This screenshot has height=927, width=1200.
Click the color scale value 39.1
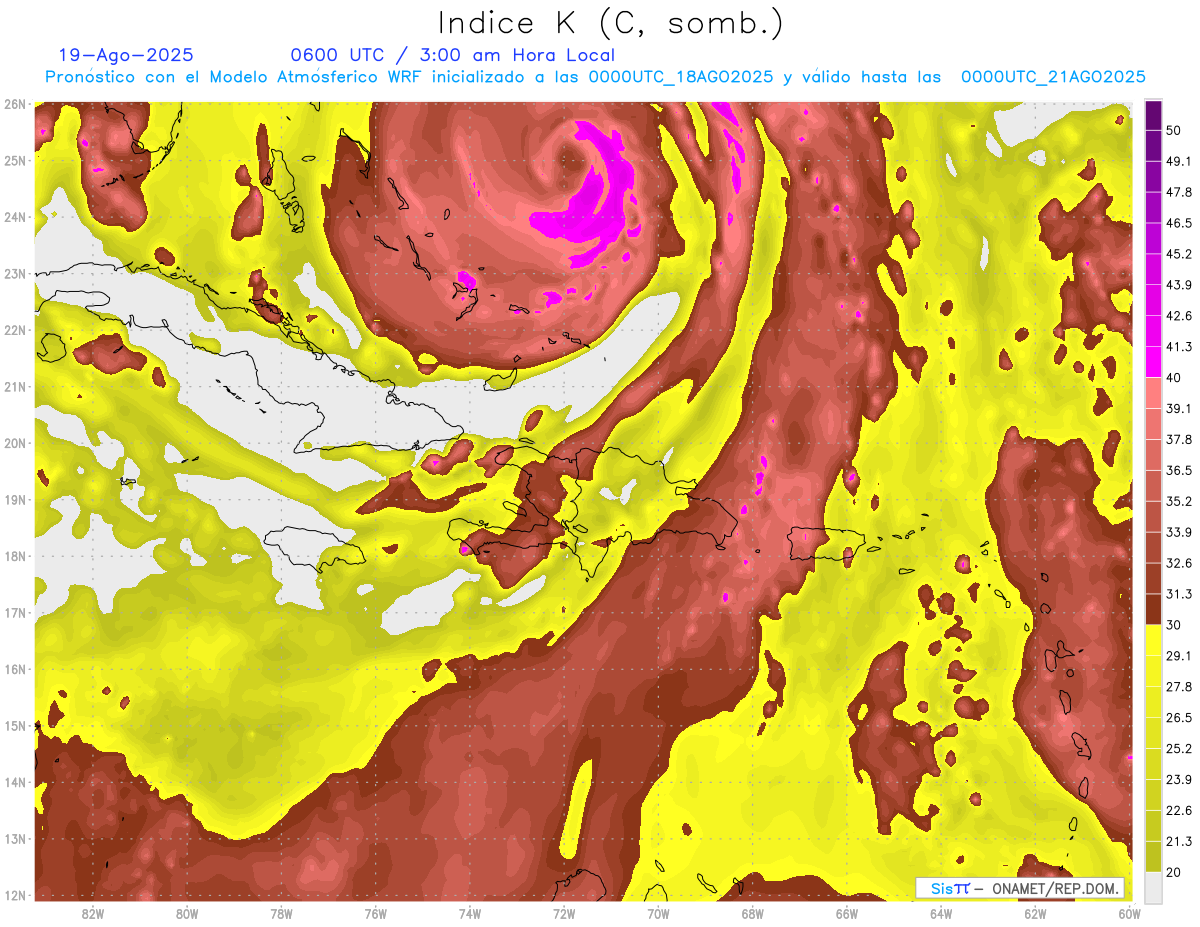[1179, 408]
